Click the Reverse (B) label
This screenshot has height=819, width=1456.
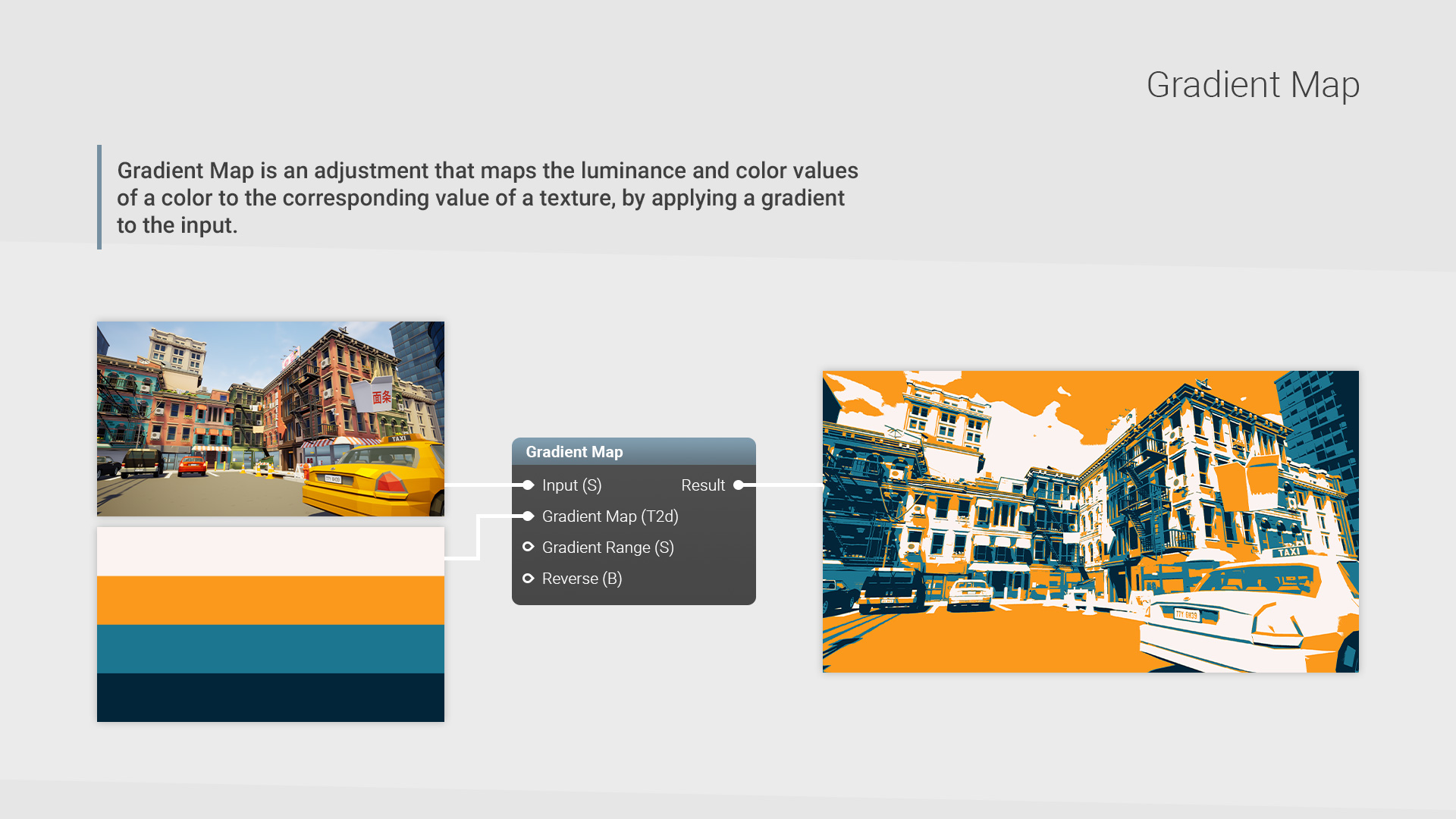(x=582, y=579)
